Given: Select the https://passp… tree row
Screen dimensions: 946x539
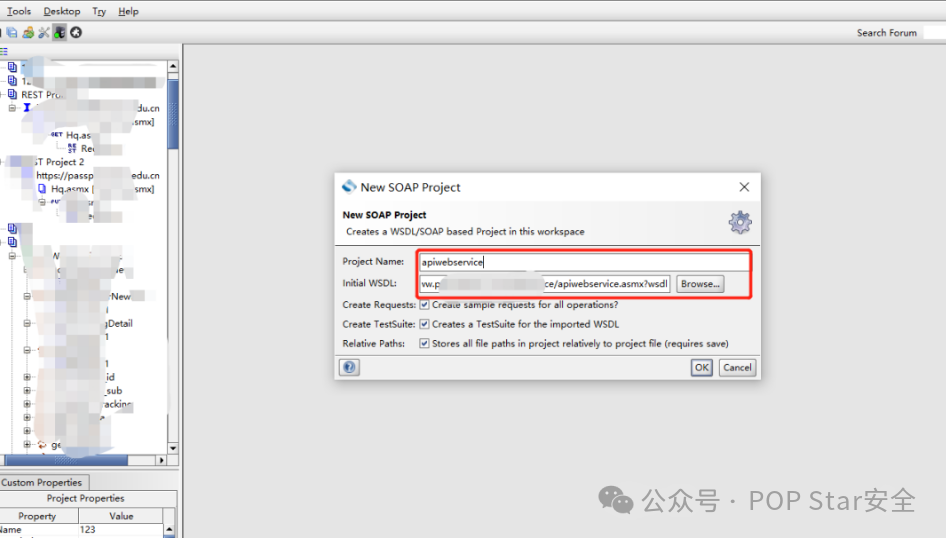Looking at the screenshot, I should click(x=98, y=175).
